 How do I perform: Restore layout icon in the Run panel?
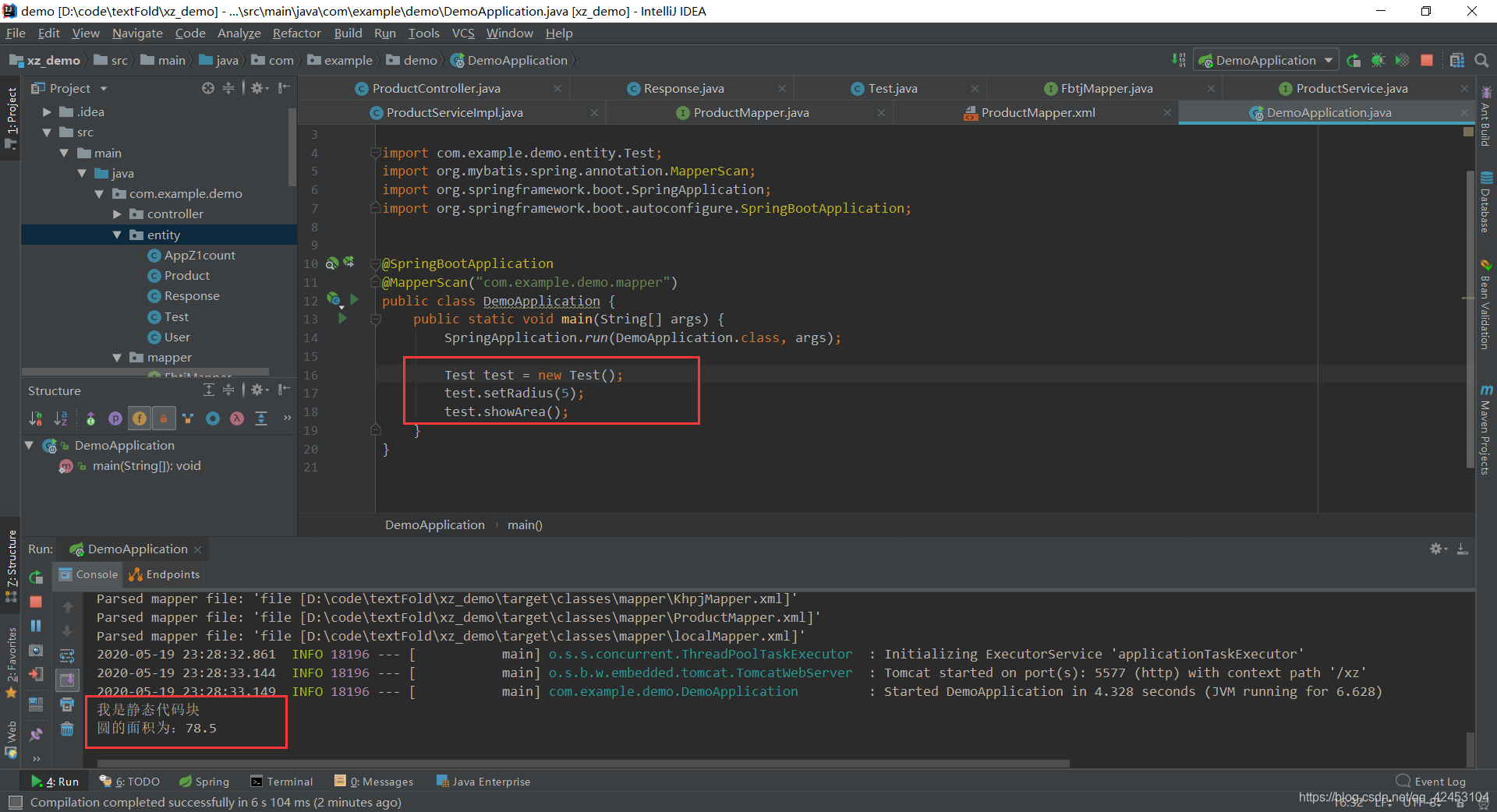[36, 704]
